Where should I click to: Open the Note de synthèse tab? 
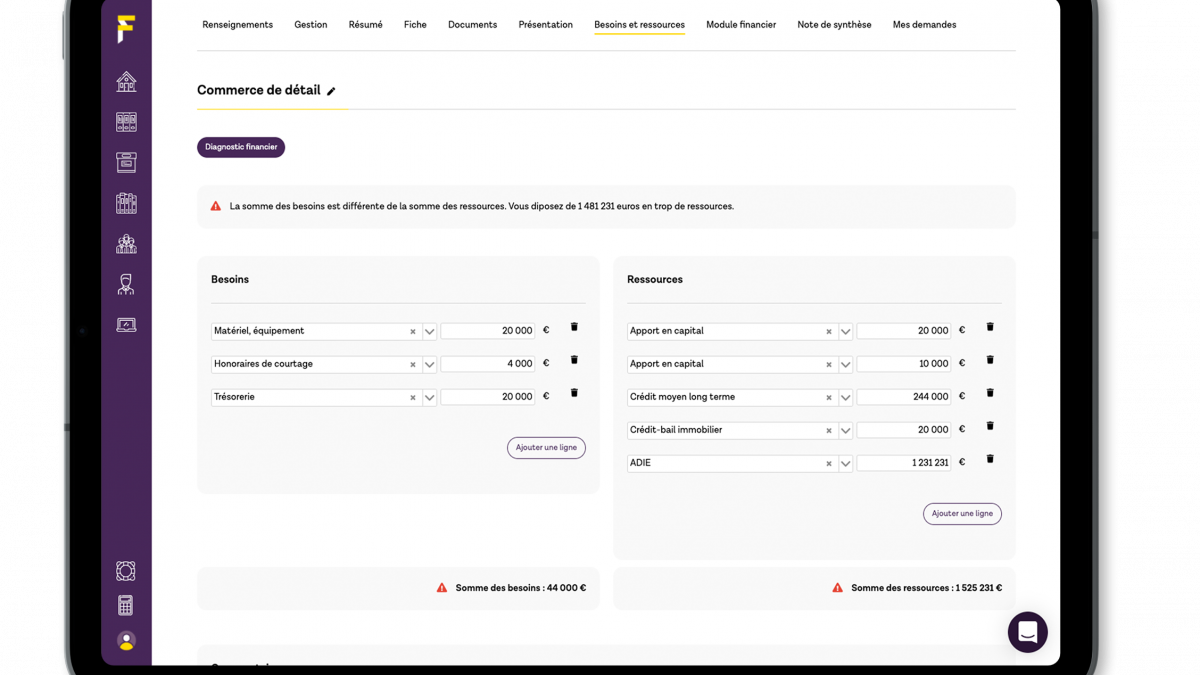[x=834, y=25]
